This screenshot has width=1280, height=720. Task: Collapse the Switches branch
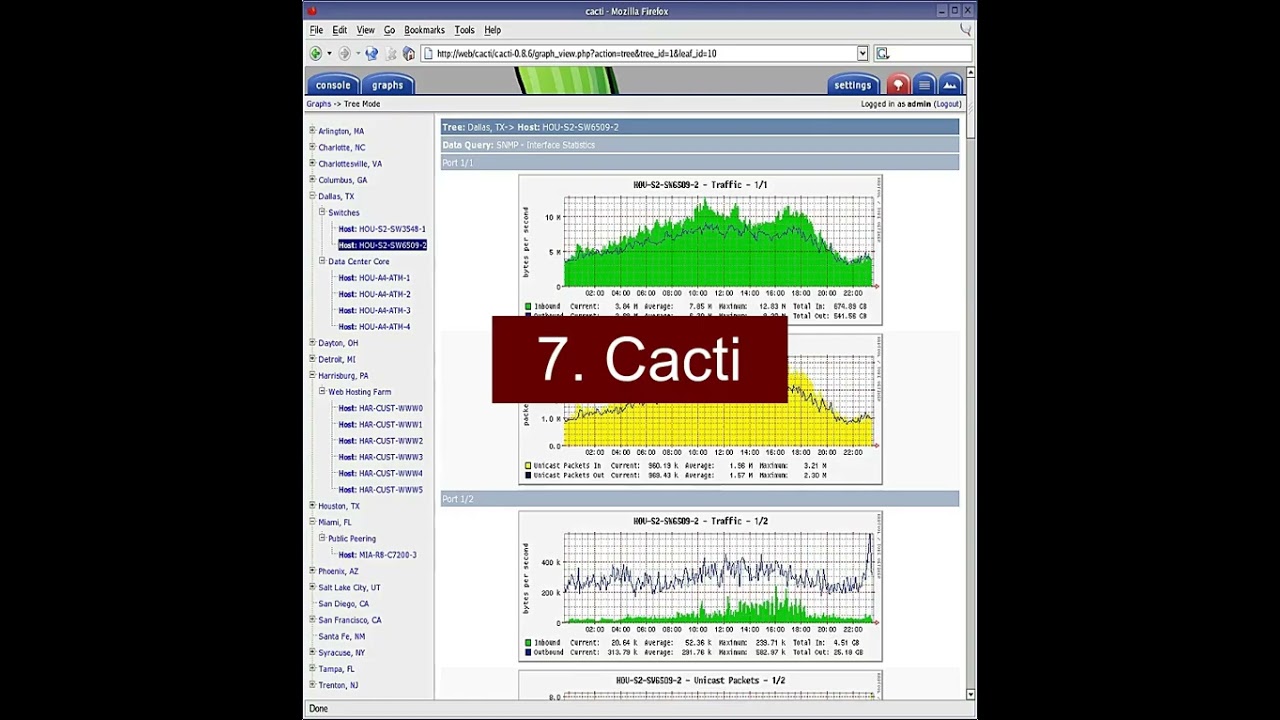(x=322, y=212)
